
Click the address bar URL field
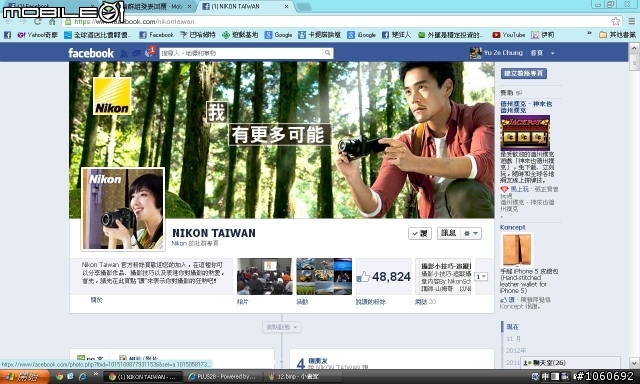[x=337, y=22]
